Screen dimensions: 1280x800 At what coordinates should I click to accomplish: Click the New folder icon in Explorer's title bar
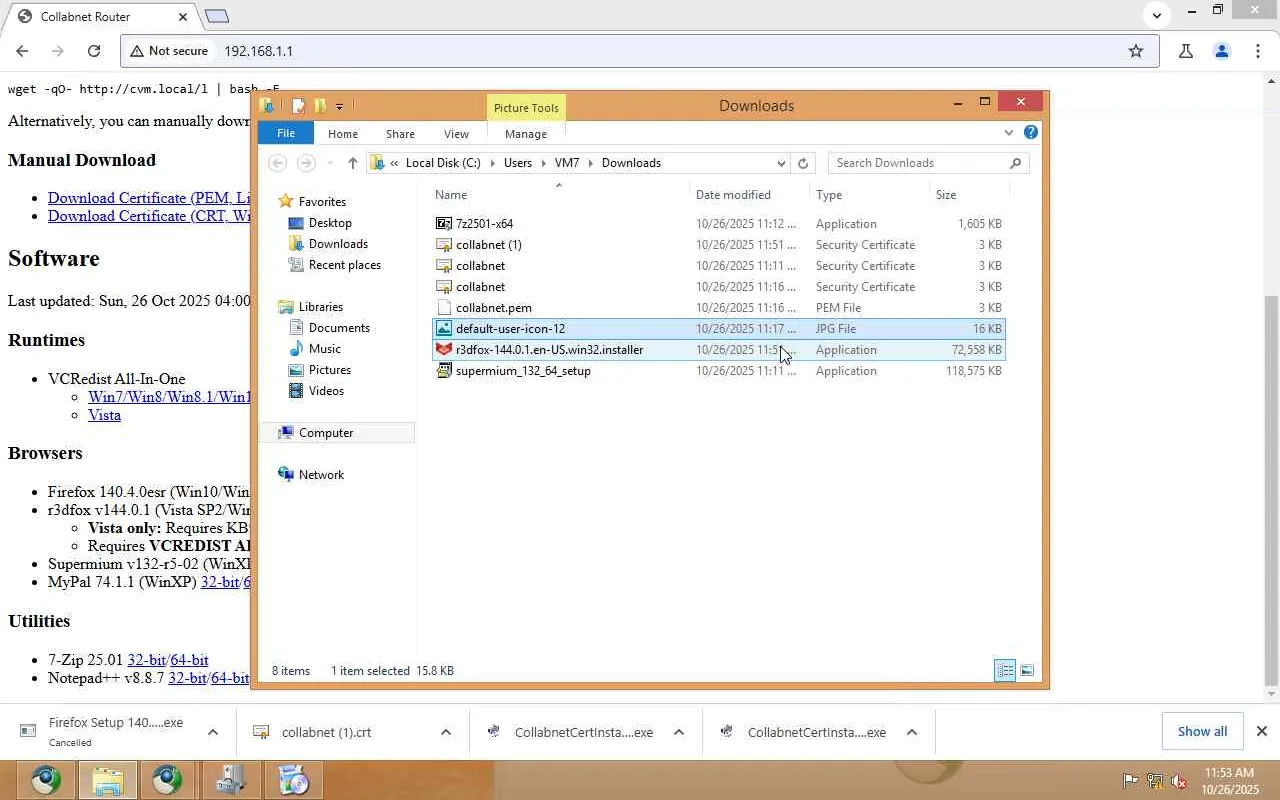tap(320, 105)
